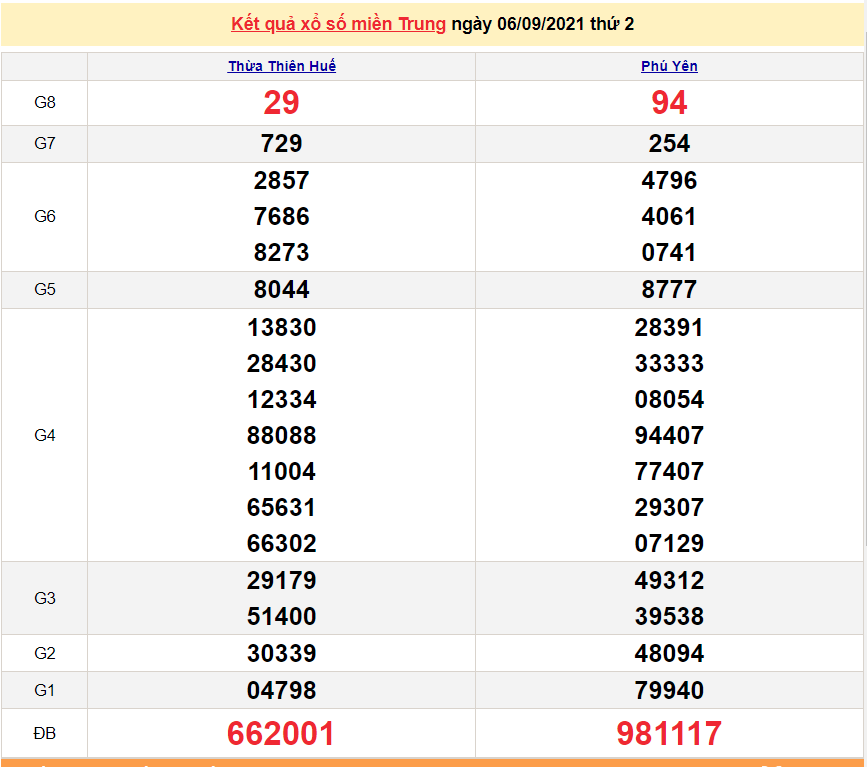Select the G4 number 94407
867x767 pixels.
669,435
